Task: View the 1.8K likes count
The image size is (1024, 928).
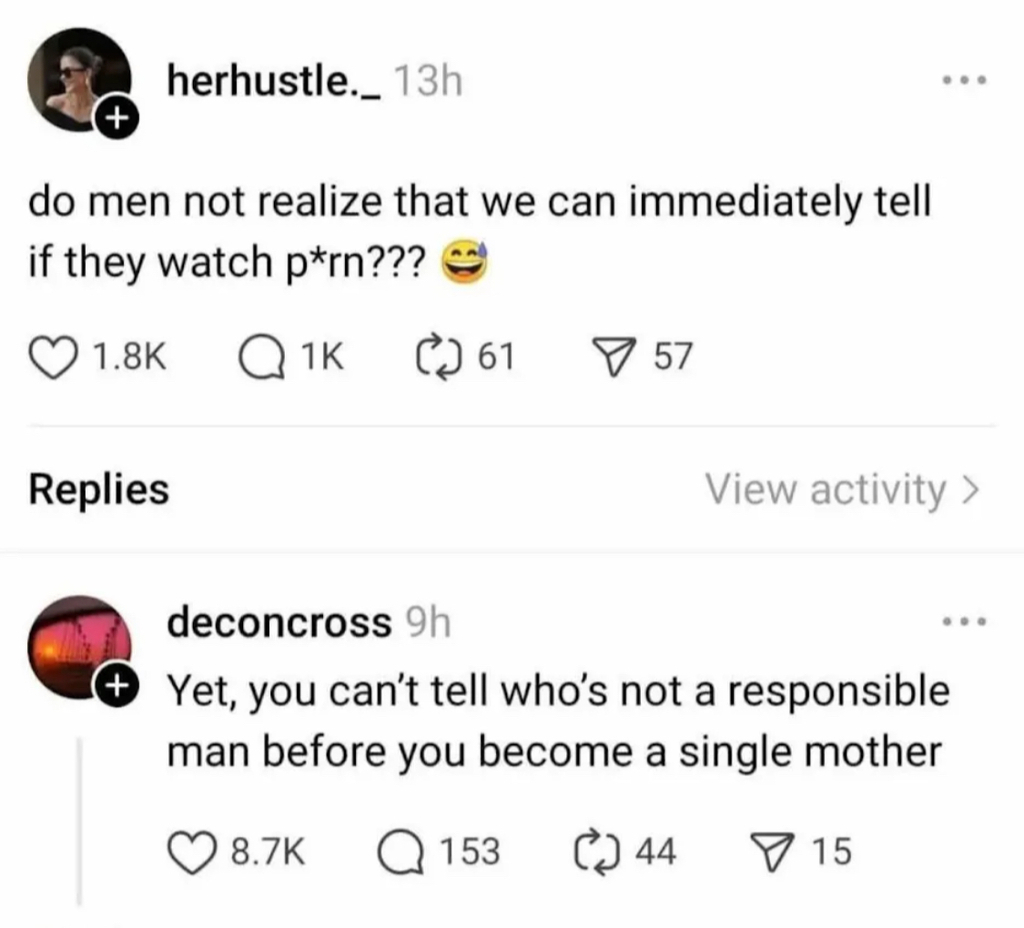Action: (x=130, y=358)
